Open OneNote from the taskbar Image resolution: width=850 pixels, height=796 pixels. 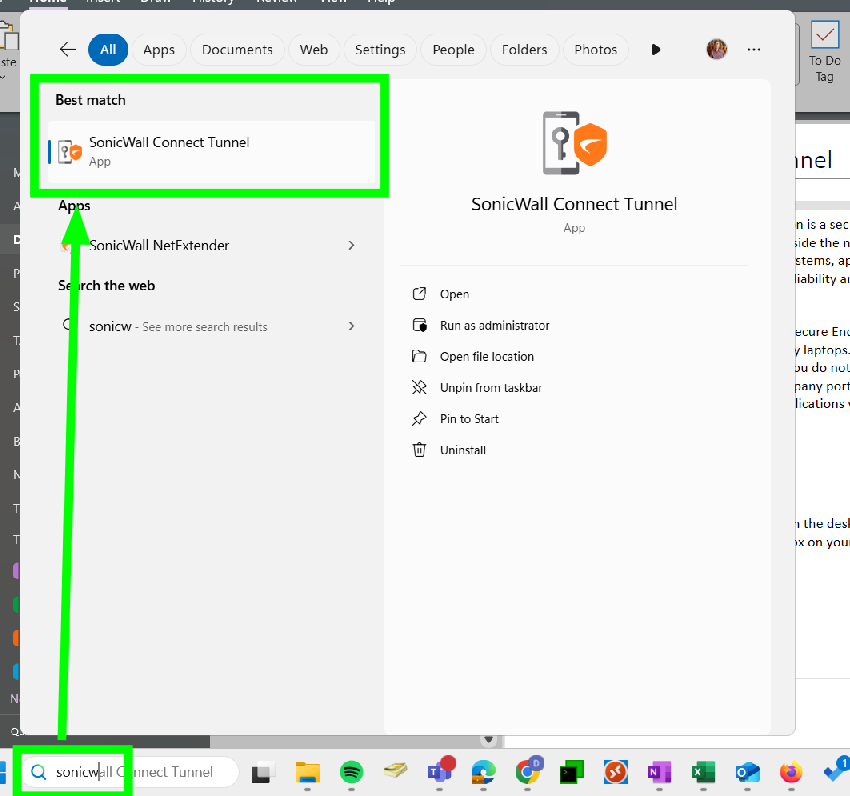click(x=659, y=772)
